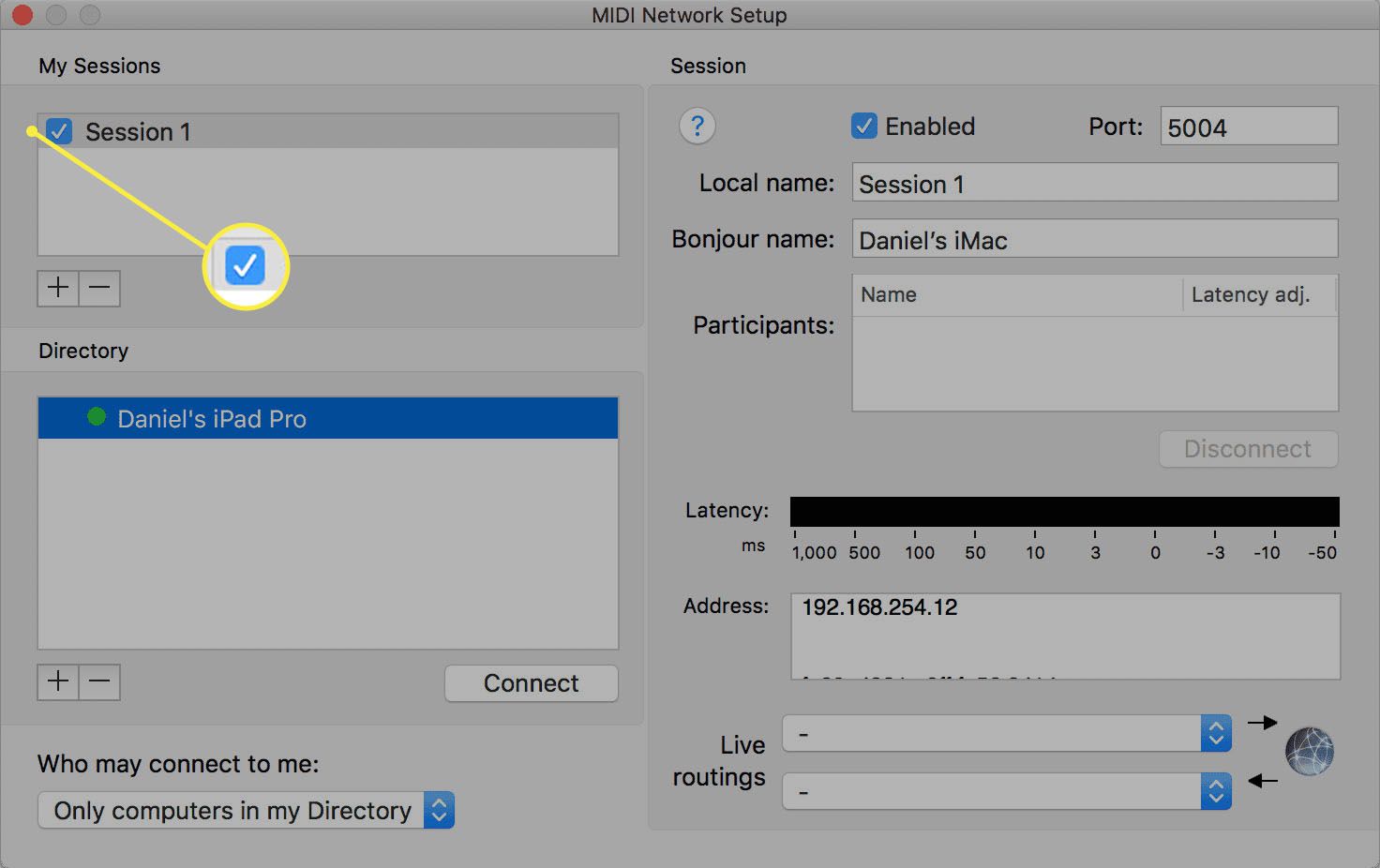Toggle the Session 1 checkbox
This screenshot has width=1380, height=868.
60,131
